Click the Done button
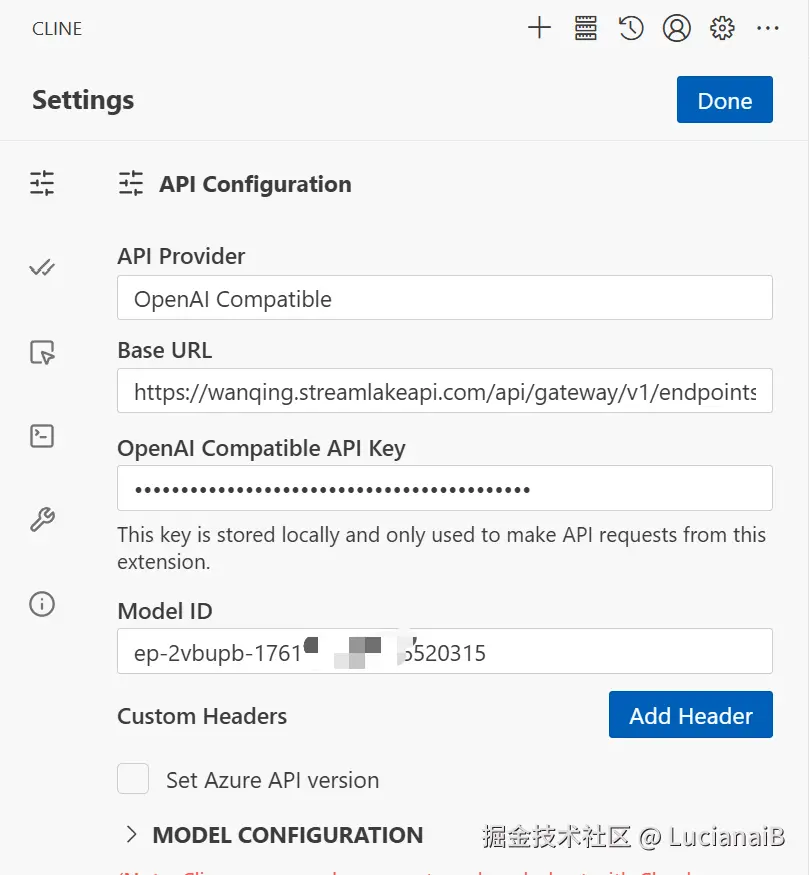Viewport: 810px width, 875px height. pos(724,100)
